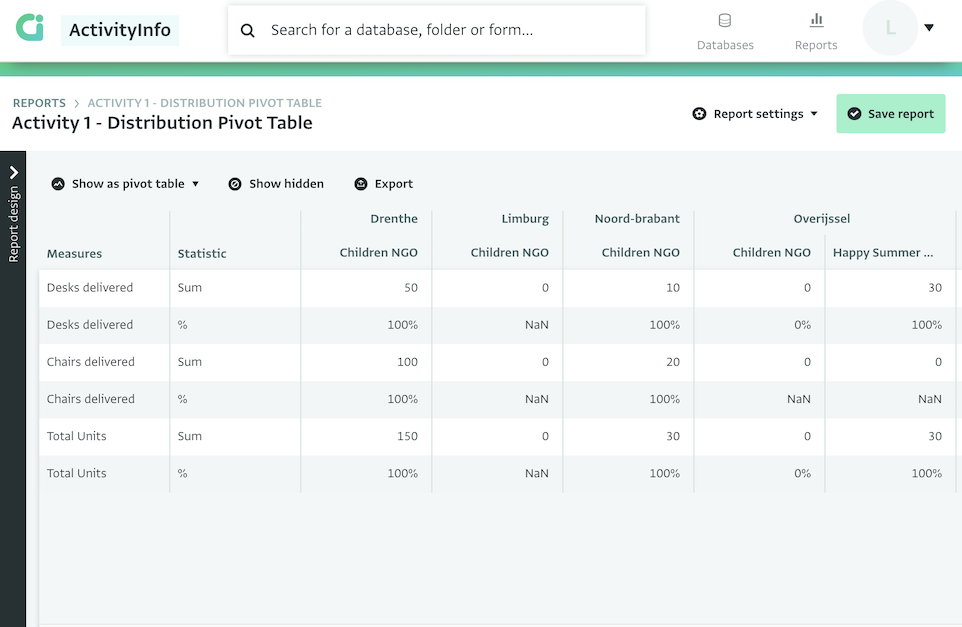Click the database search input field
The image size is (962, 627).
pos(450,30)
